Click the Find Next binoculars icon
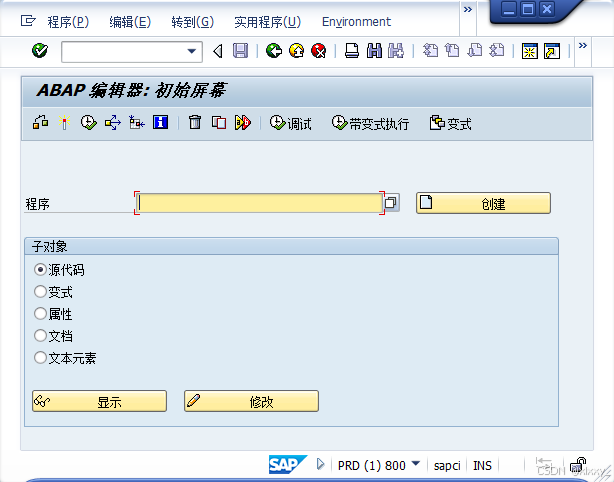The width and height of the screenshot is (614, 482). tap(396, 51)
